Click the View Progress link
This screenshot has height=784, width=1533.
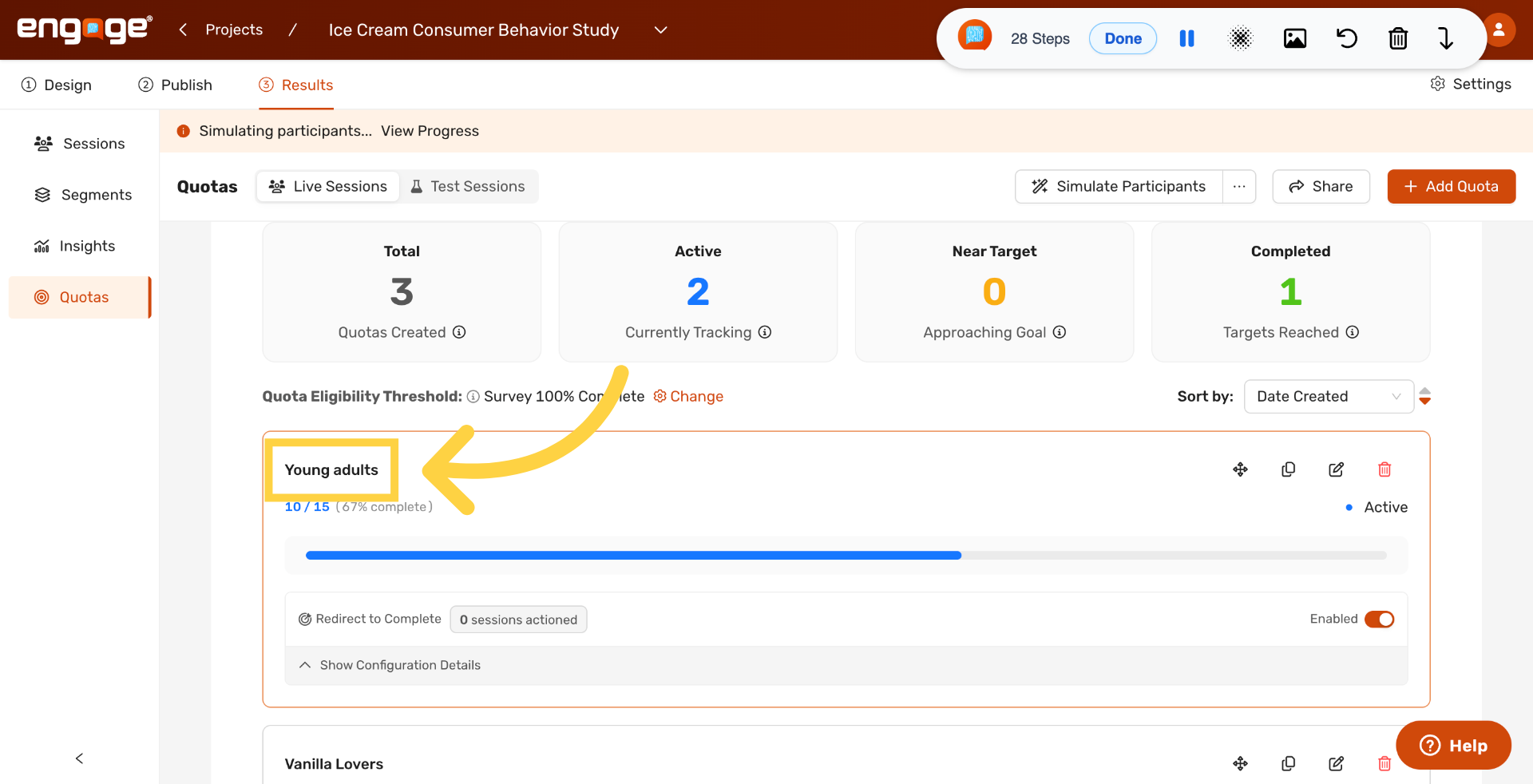click(430, 131)
